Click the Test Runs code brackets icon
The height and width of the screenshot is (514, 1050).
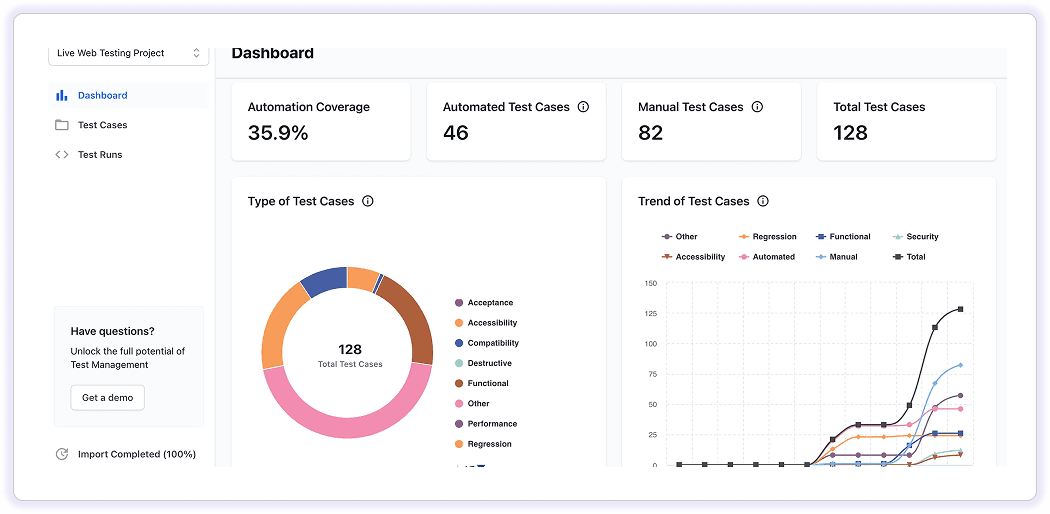[x=62, y=155]
